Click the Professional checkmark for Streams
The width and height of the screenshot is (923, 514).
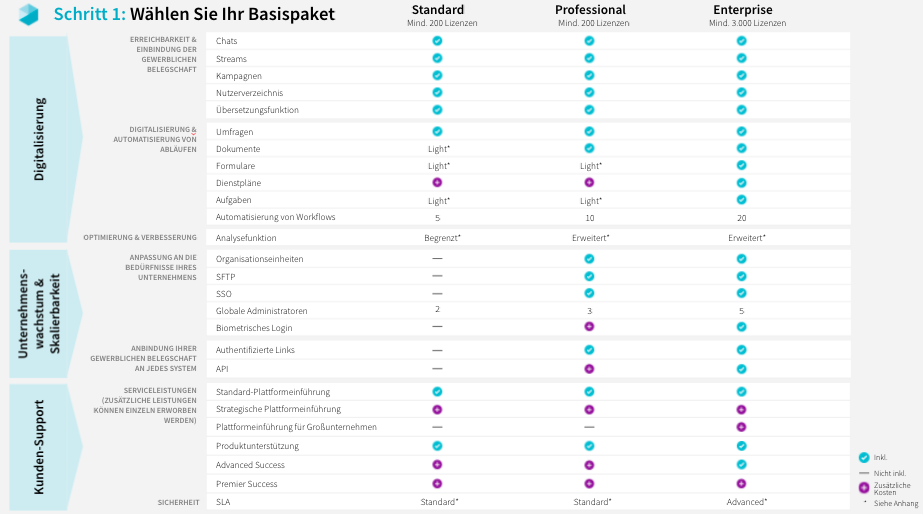click(589, 58)
